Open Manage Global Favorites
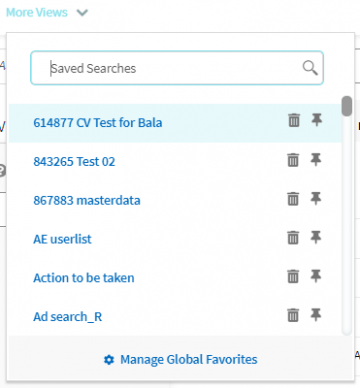The width and height of the screenshot is (360, 388). 189,359
